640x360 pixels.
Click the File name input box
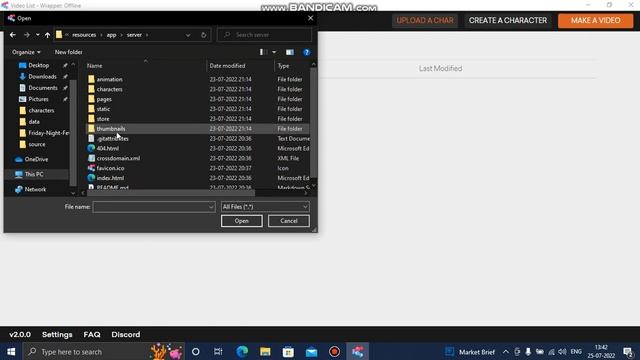pos(150,207)
